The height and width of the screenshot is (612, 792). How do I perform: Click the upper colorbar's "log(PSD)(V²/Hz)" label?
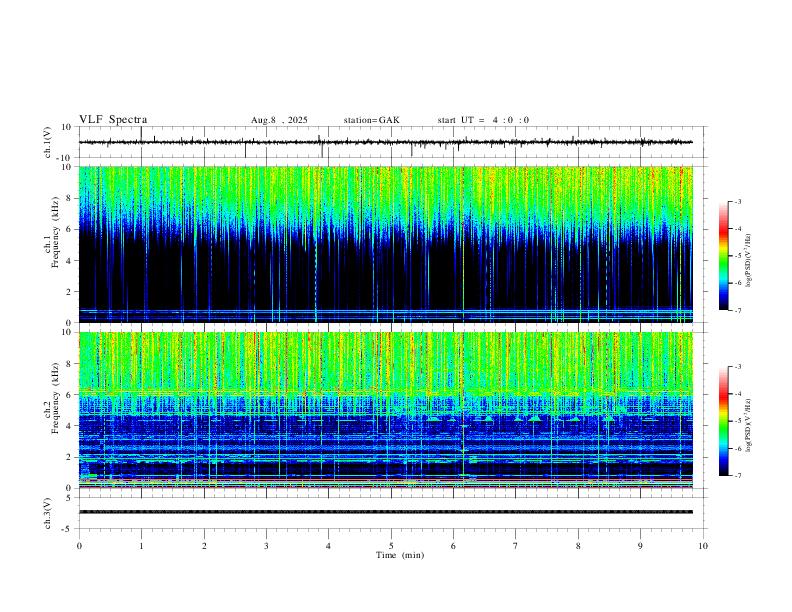[748, 261]
